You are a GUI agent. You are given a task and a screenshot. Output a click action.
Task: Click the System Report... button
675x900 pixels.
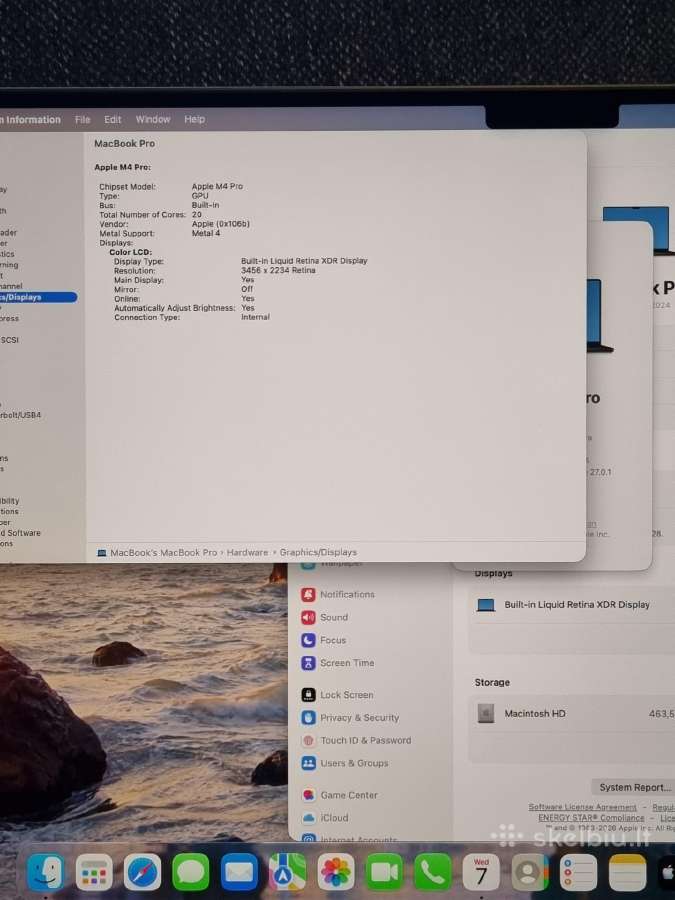634,787
